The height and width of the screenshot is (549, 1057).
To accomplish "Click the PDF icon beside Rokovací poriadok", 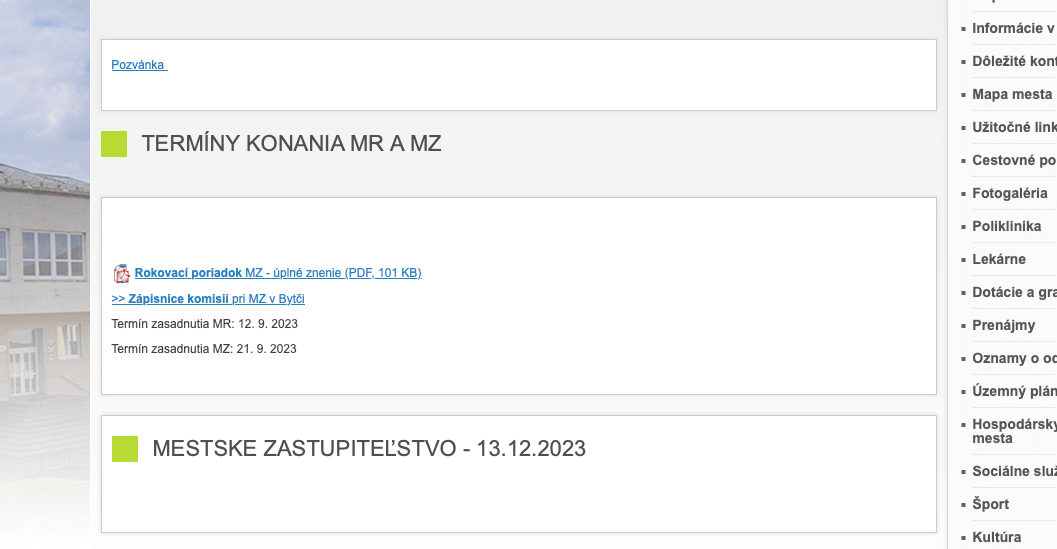I will pyautogui.click(x=121, y=273).
